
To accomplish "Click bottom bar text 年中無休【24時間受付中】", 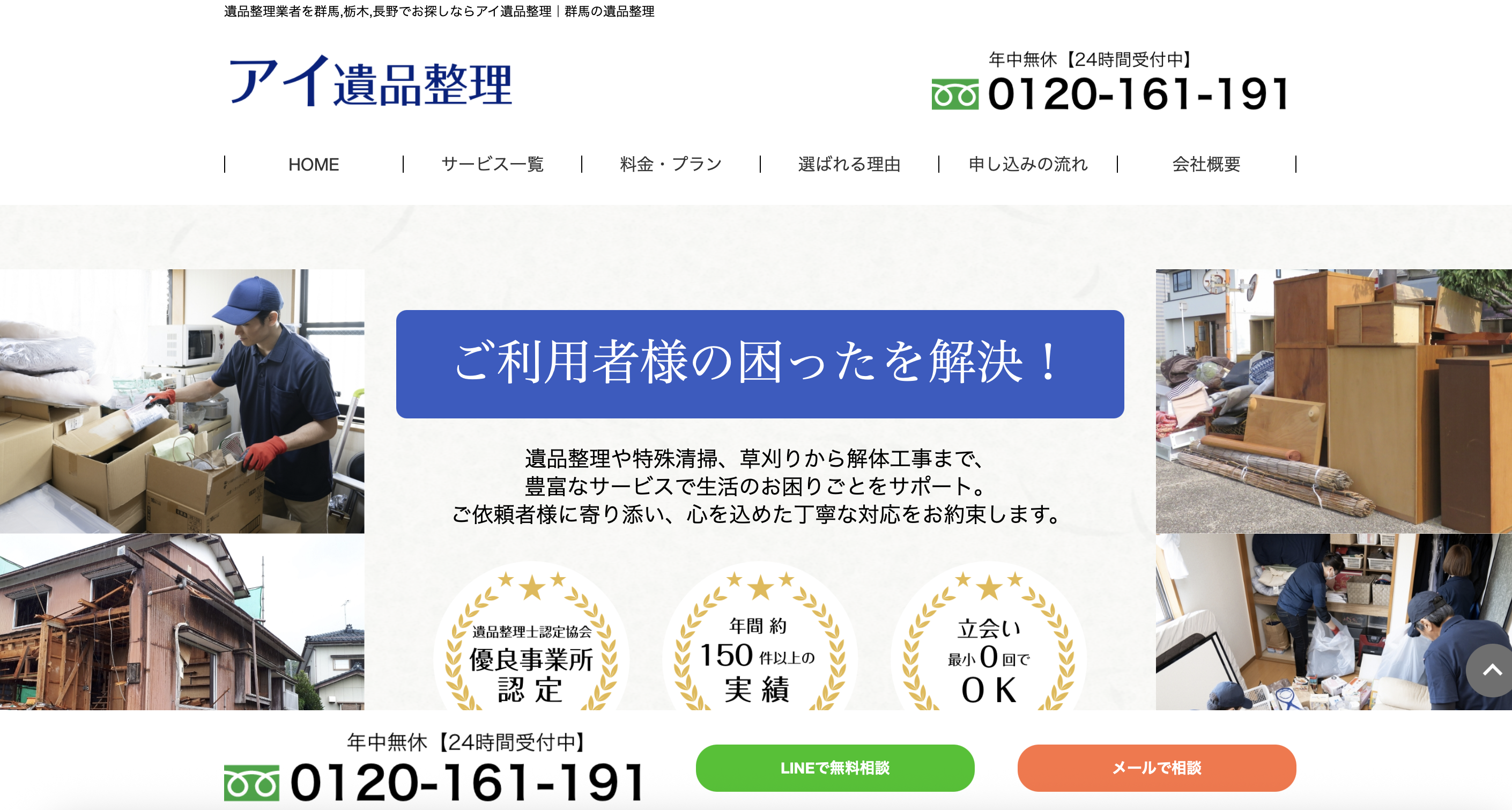I will [x=467, y=742].
